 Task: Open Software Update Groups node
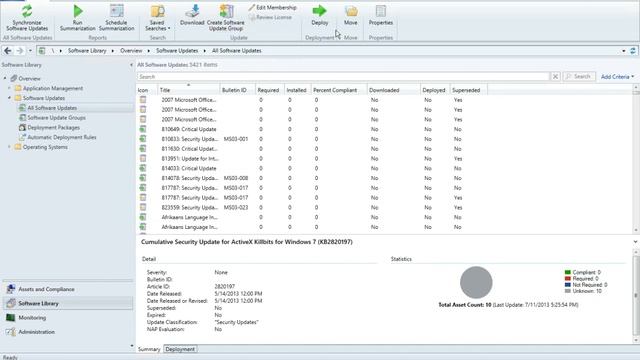pyautogui.click(x=56, y=118)
